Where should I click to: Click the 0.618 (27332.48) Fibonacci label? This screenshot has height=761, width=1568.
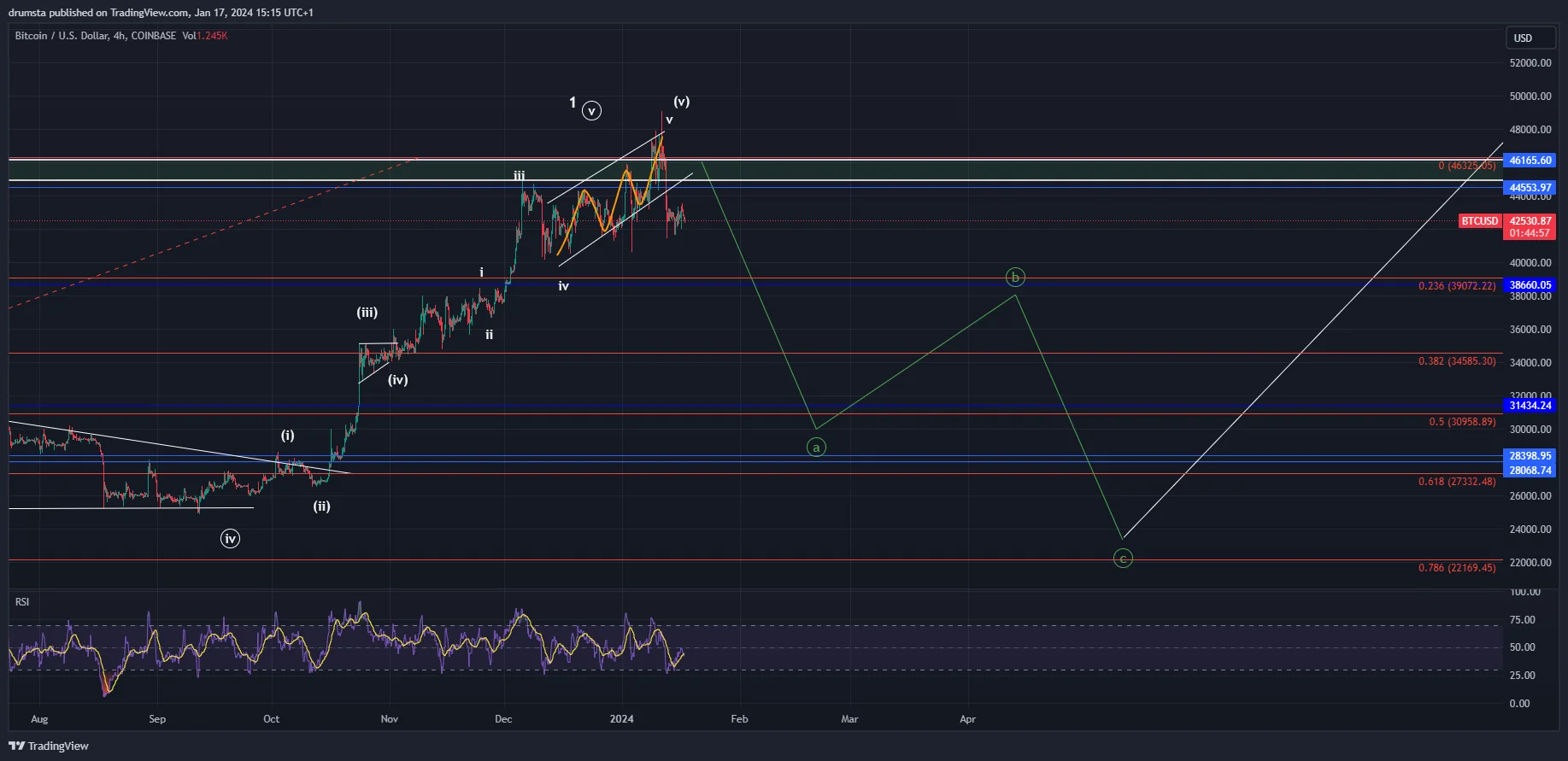click(1457, 482)
